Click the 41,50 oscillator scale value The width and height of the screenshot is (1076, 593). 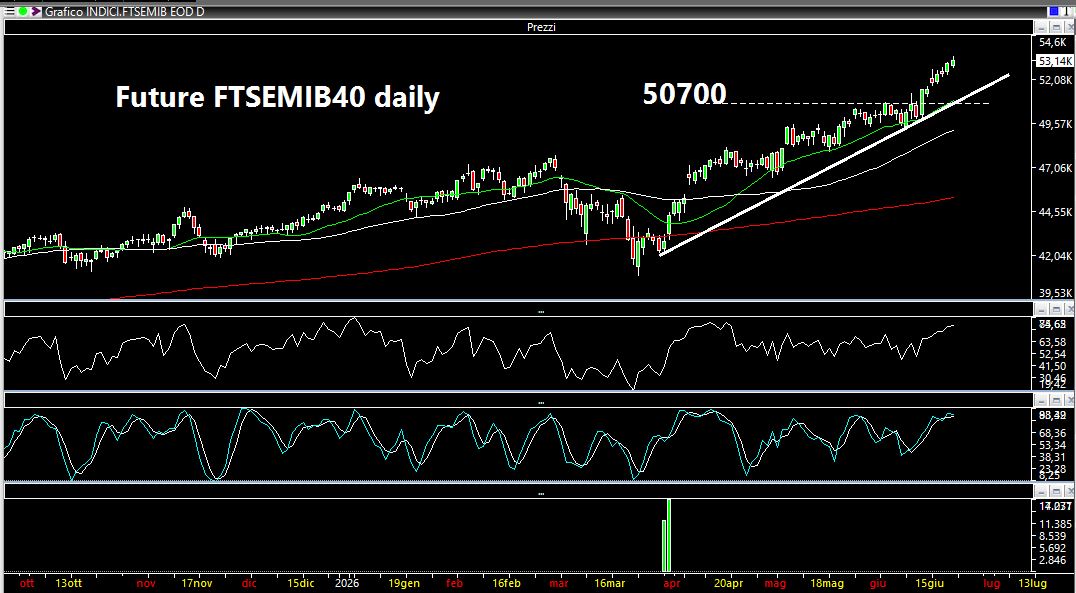[1053, 366]
